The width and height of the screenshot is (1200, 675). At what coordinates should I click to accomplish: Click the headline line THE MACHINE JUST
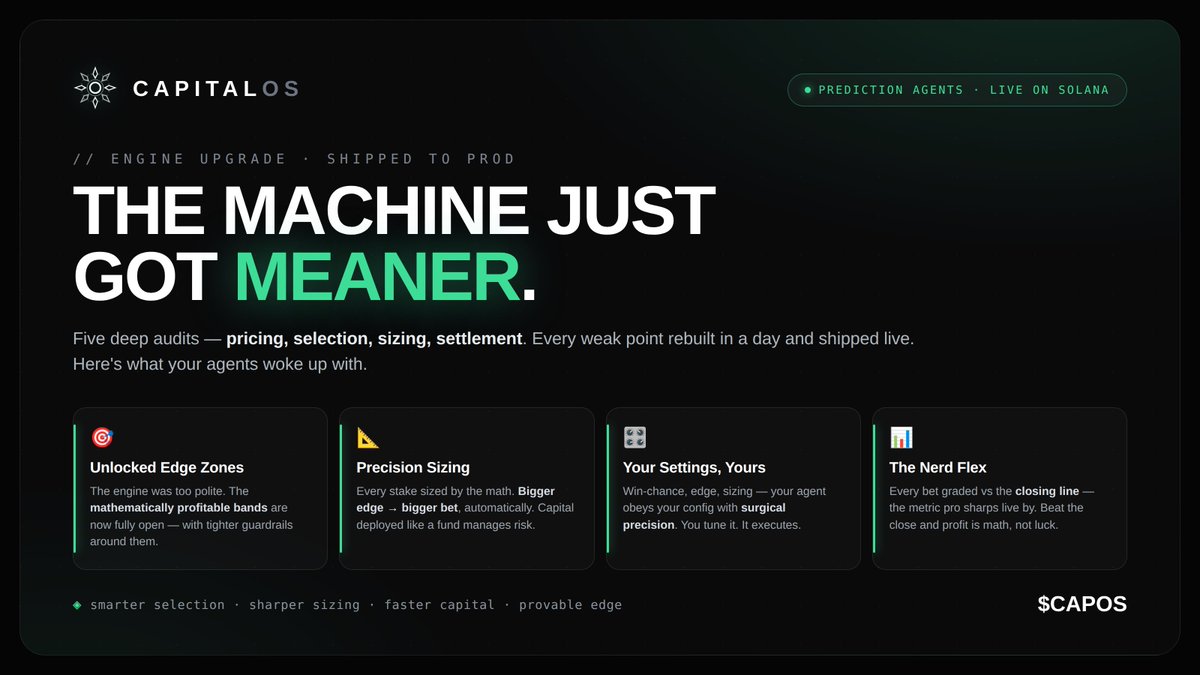click(394, 212)
